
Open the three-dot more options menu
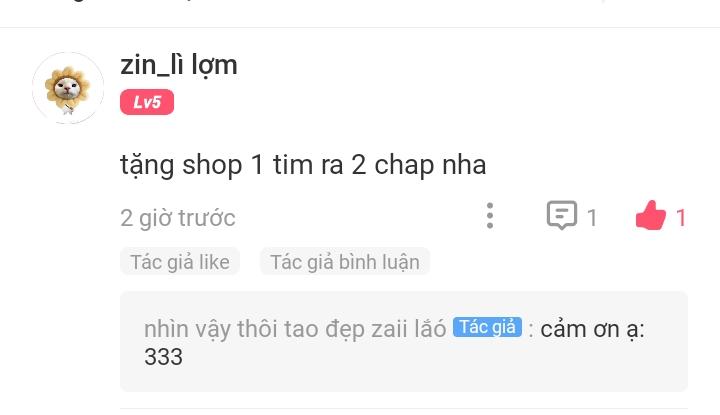490,216
